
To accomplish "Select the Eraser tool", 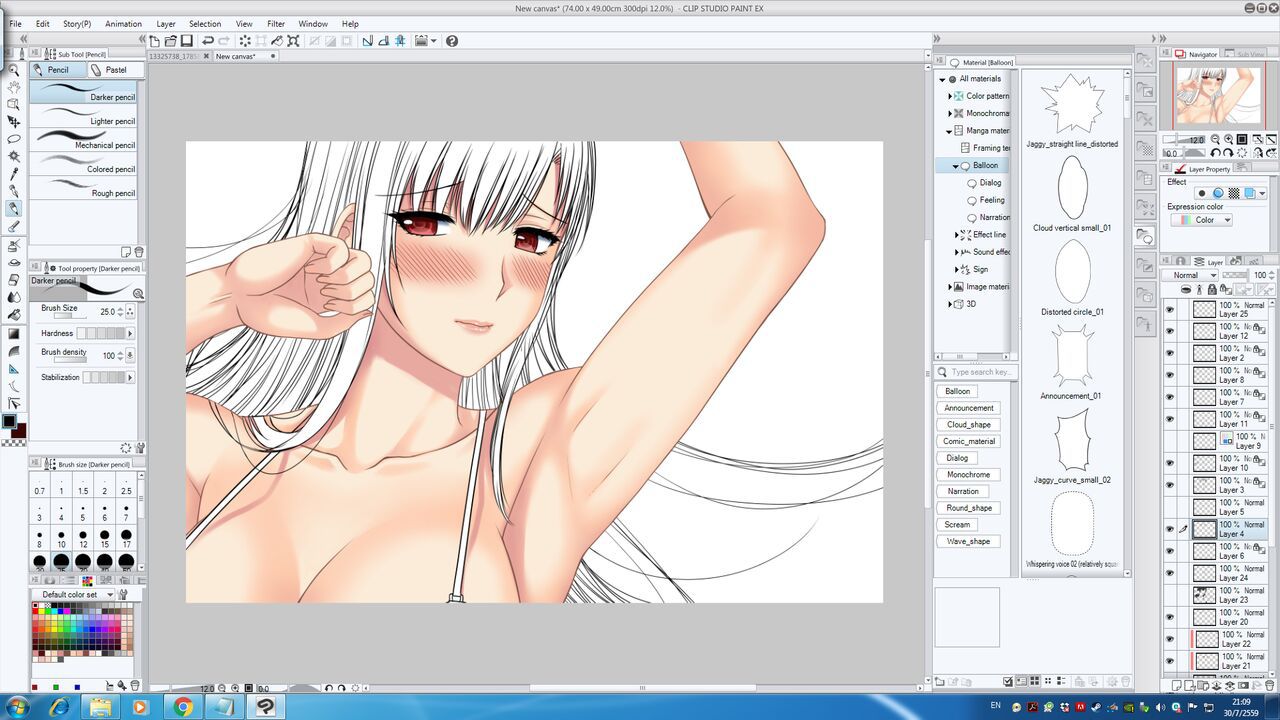I will pos(14,279).
